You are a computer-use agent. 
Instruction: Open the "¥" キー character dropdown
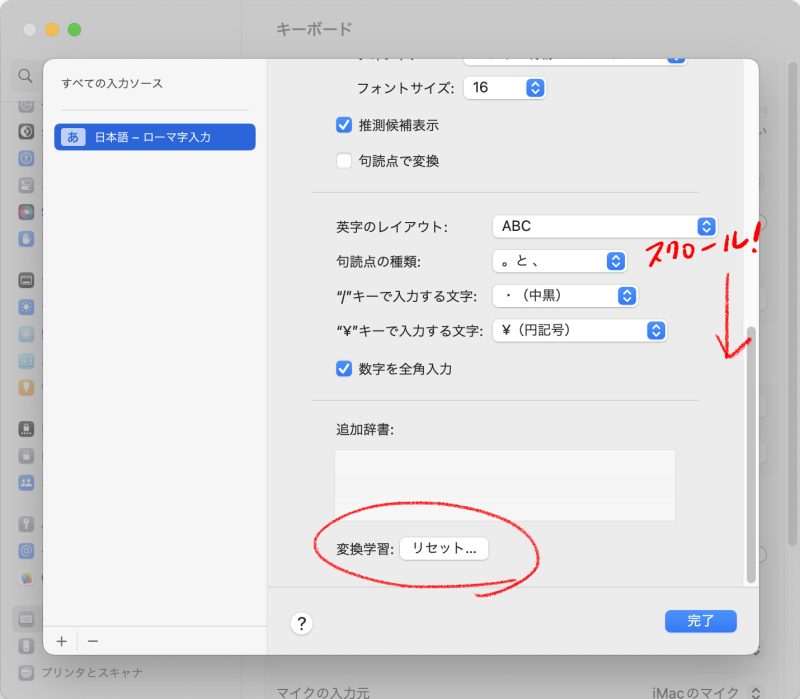point(579,331)
